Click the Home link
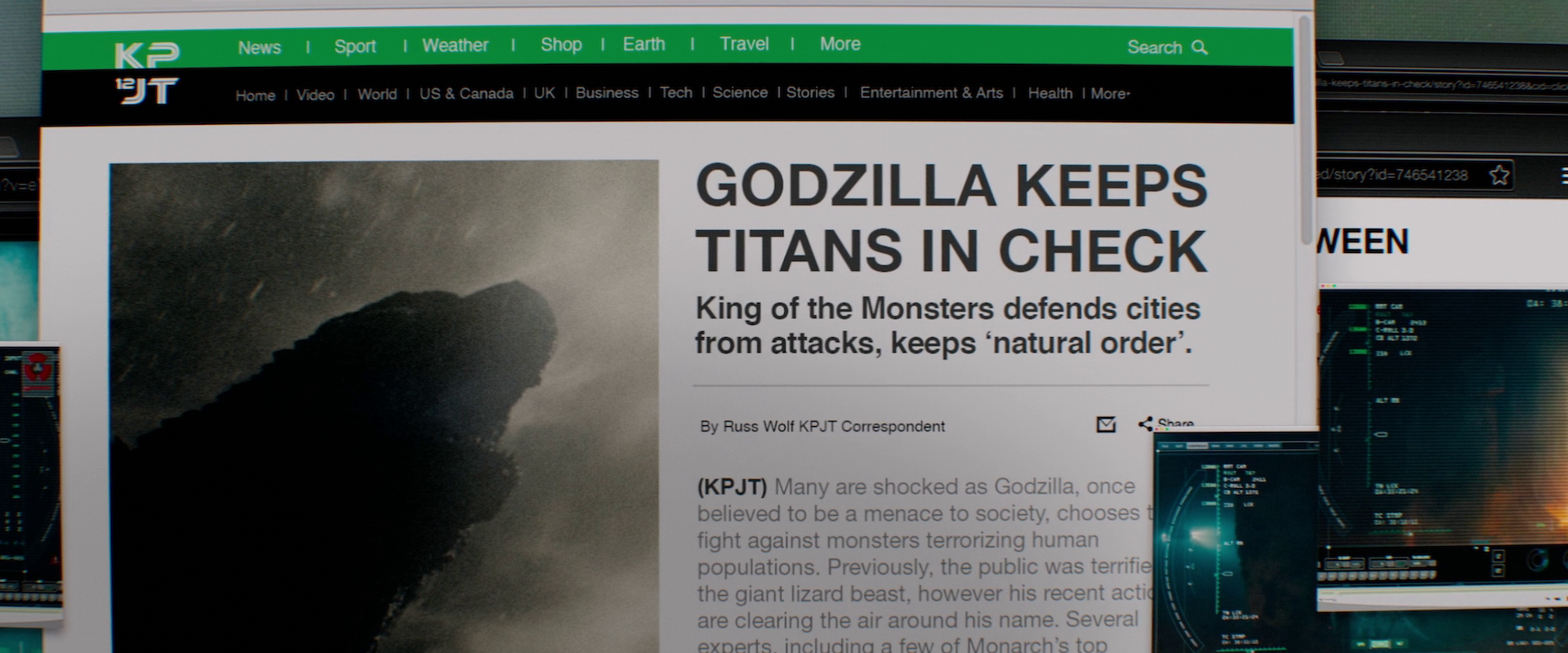 tap(256, 96)
